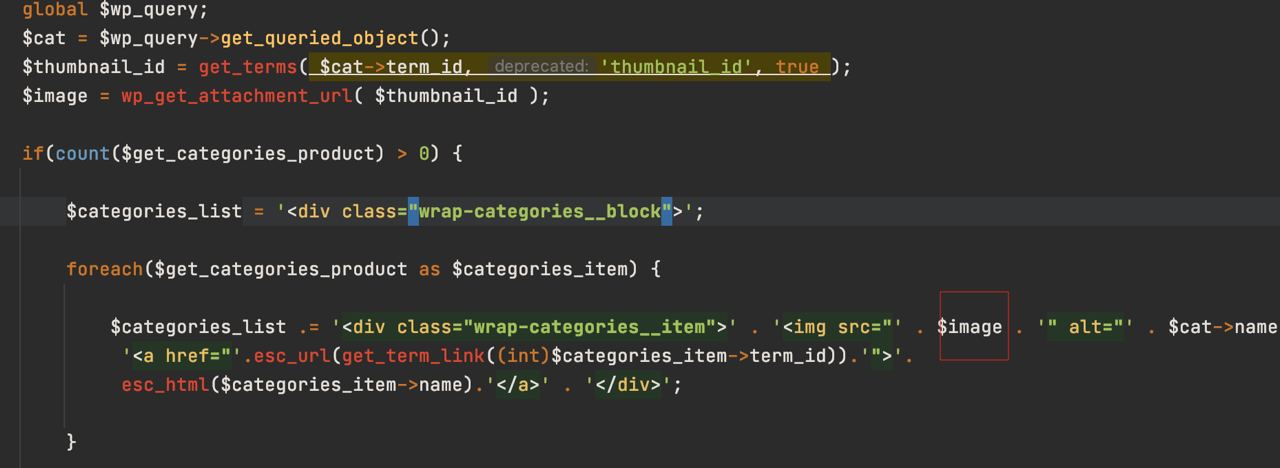Click $categories_list before the .= operator
The width and height of the screenshot is (1280, 468).
coord(198,327)
